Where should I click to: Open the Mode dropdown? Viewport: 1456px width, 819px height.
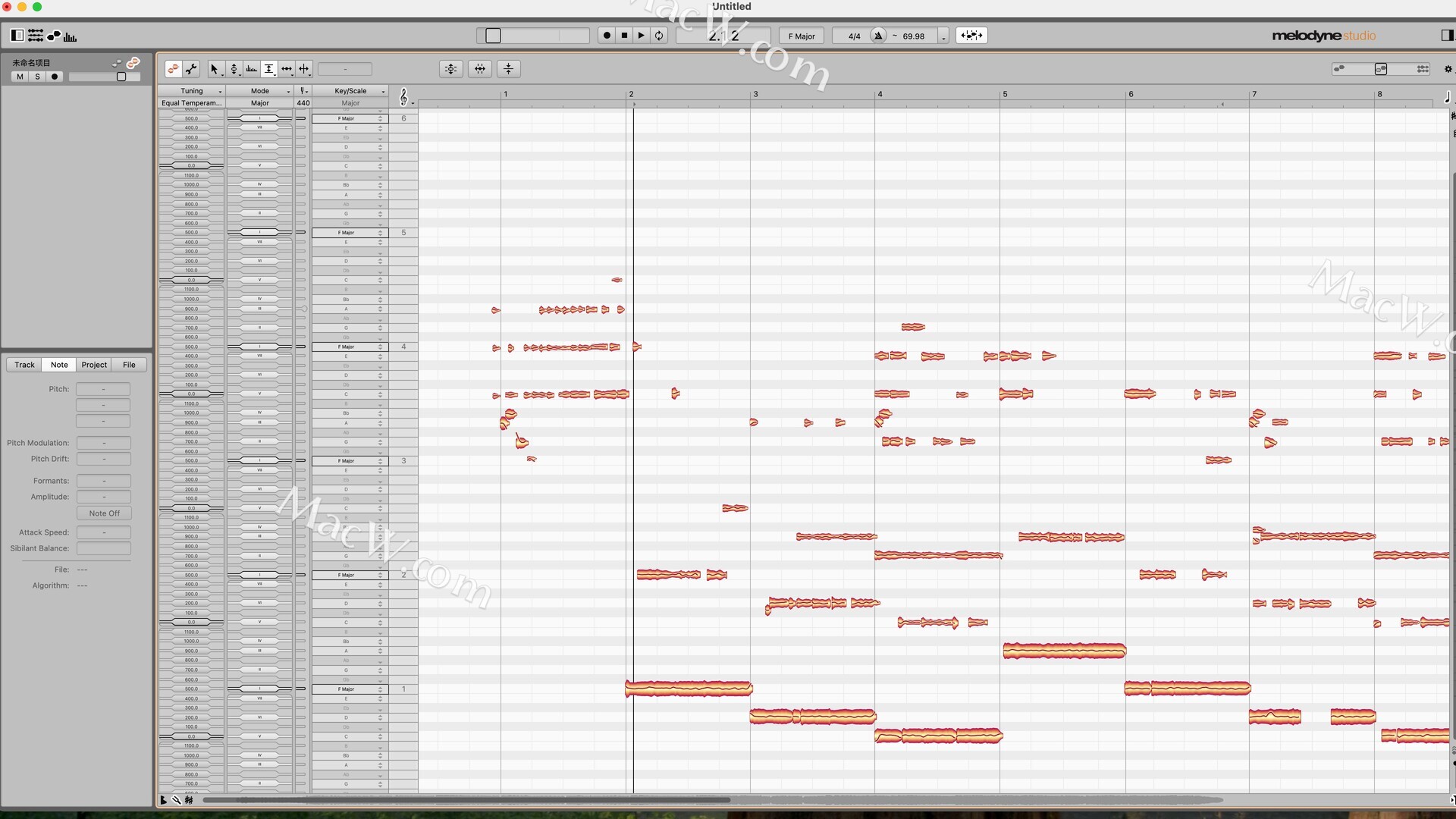(260, 91)
